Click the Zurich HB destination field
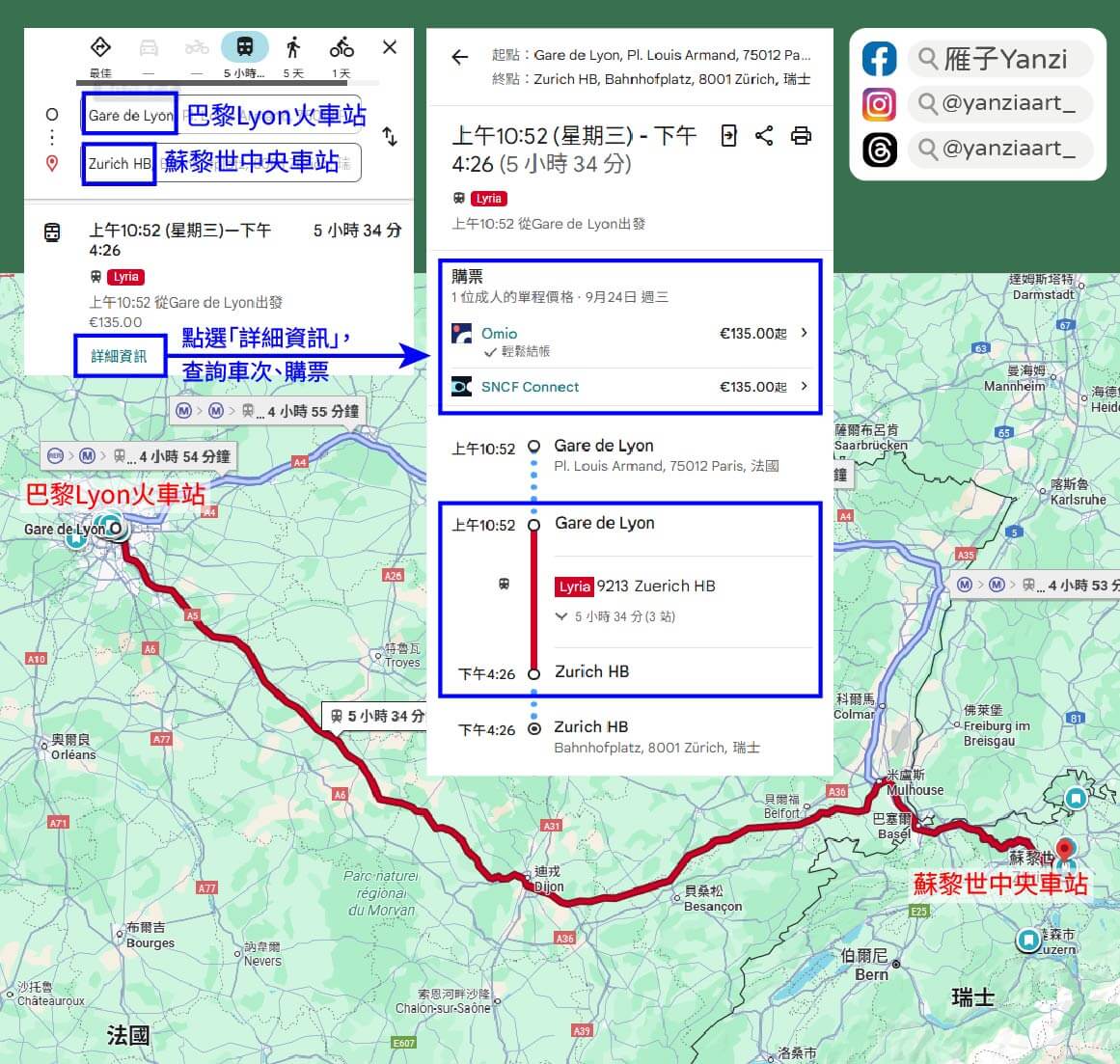Image resolution: width=1120 pixels, height=1064 pixels. (118, 163)
